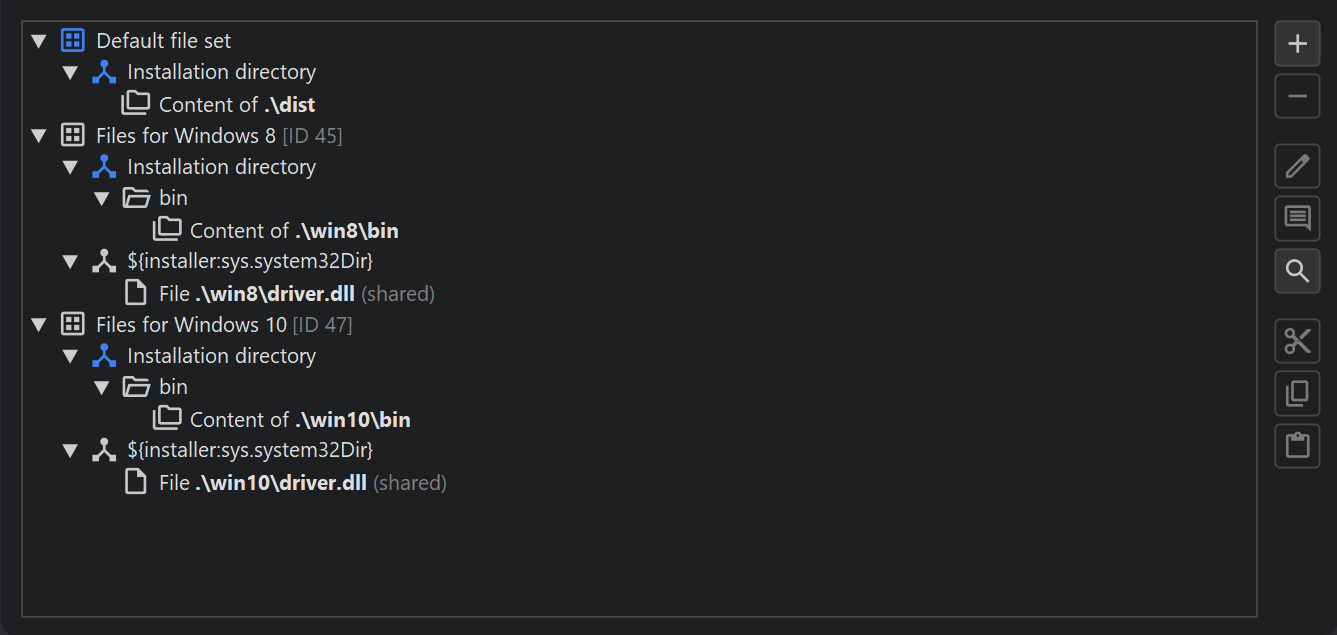Click the scissors Cut button
1337x635 pixels.
pos(1297,341)
